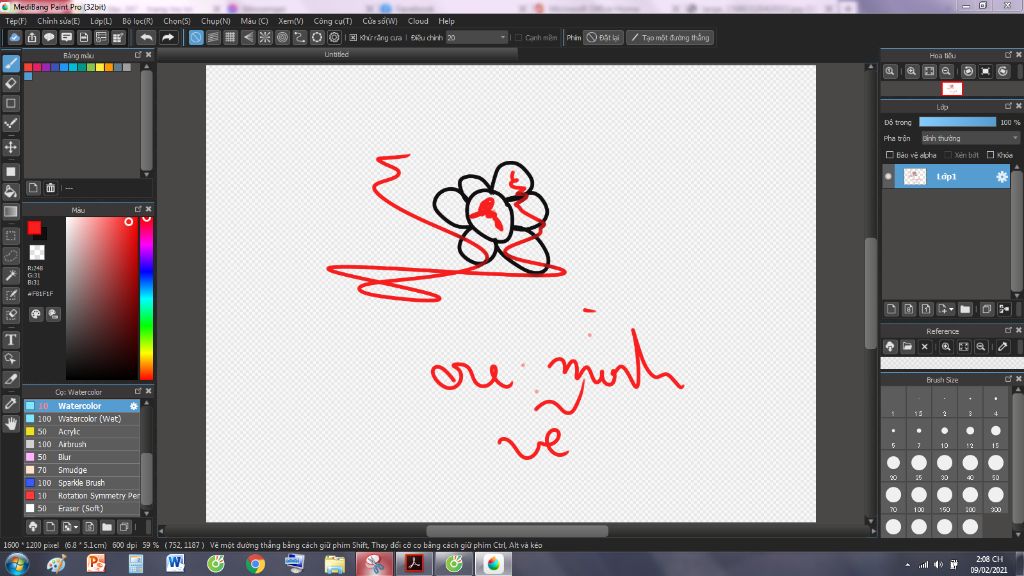Select the Eraser tool
This screenshot has width=1024, height=576.
[11, 84]
